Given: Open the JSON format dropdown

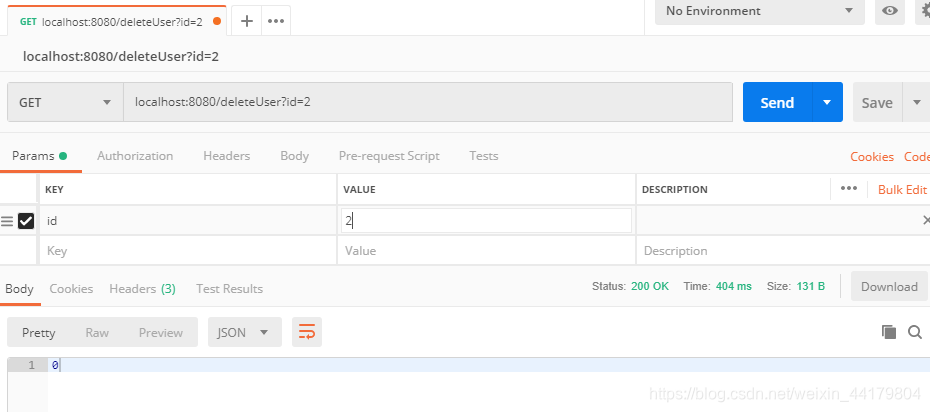Looking at the screenshot, I should click(245, 332).
